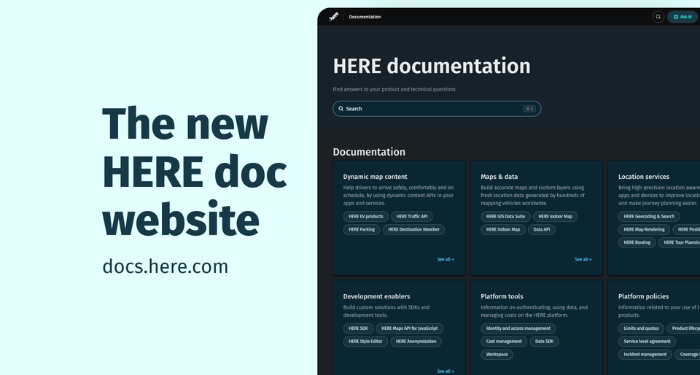Click the Location services card title
This screenshot has width=700, height=375.
644,177
